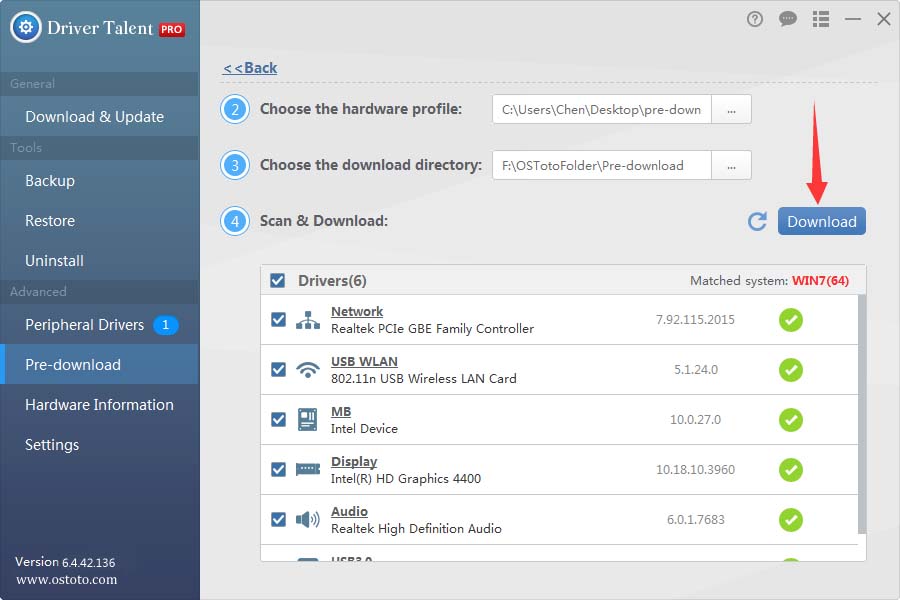
Task: Click USB WLAN version 5.1.24.0
Action: point(696,370)
